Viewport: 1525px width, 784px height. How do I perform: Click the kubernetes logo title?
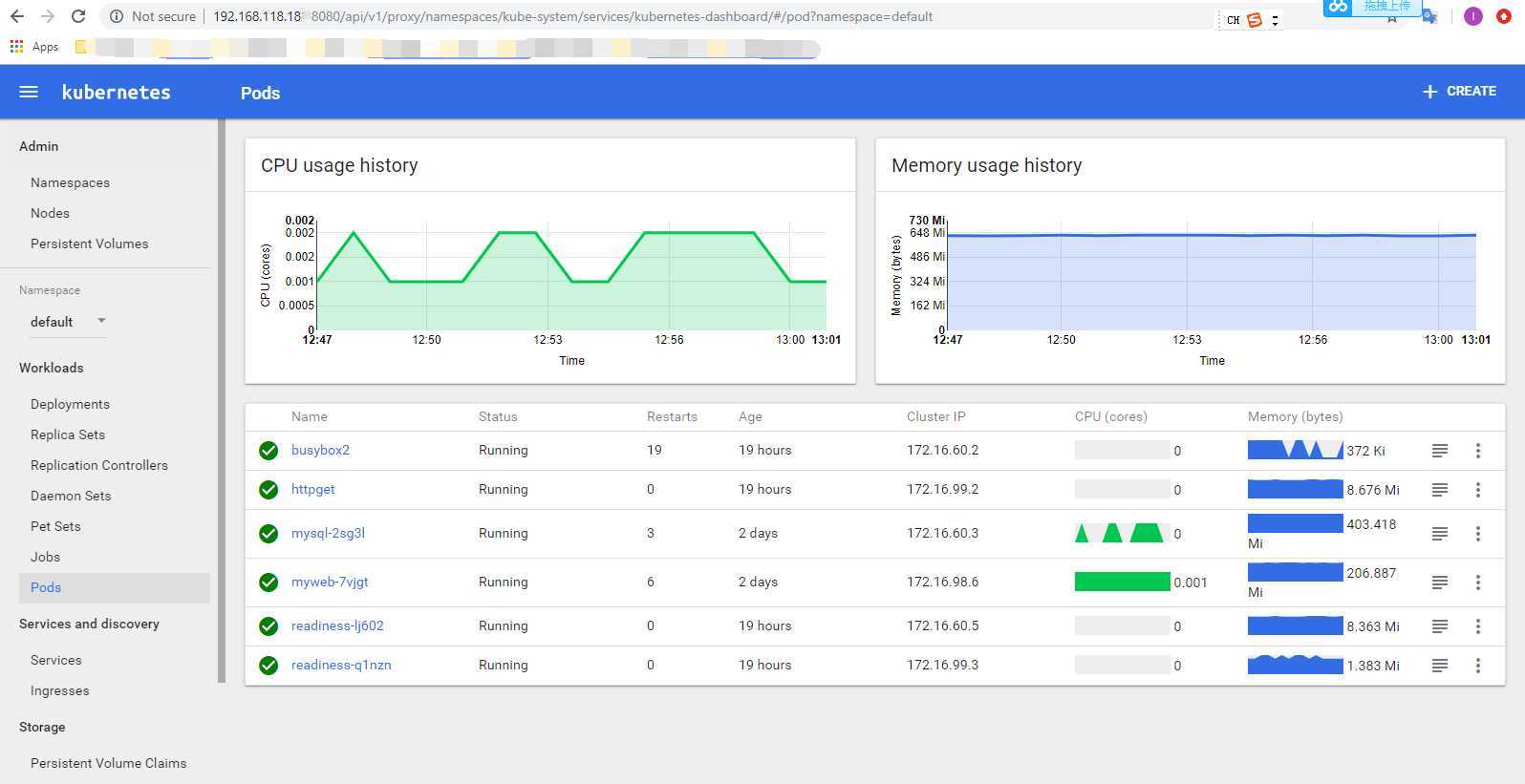tap(116, 92)
